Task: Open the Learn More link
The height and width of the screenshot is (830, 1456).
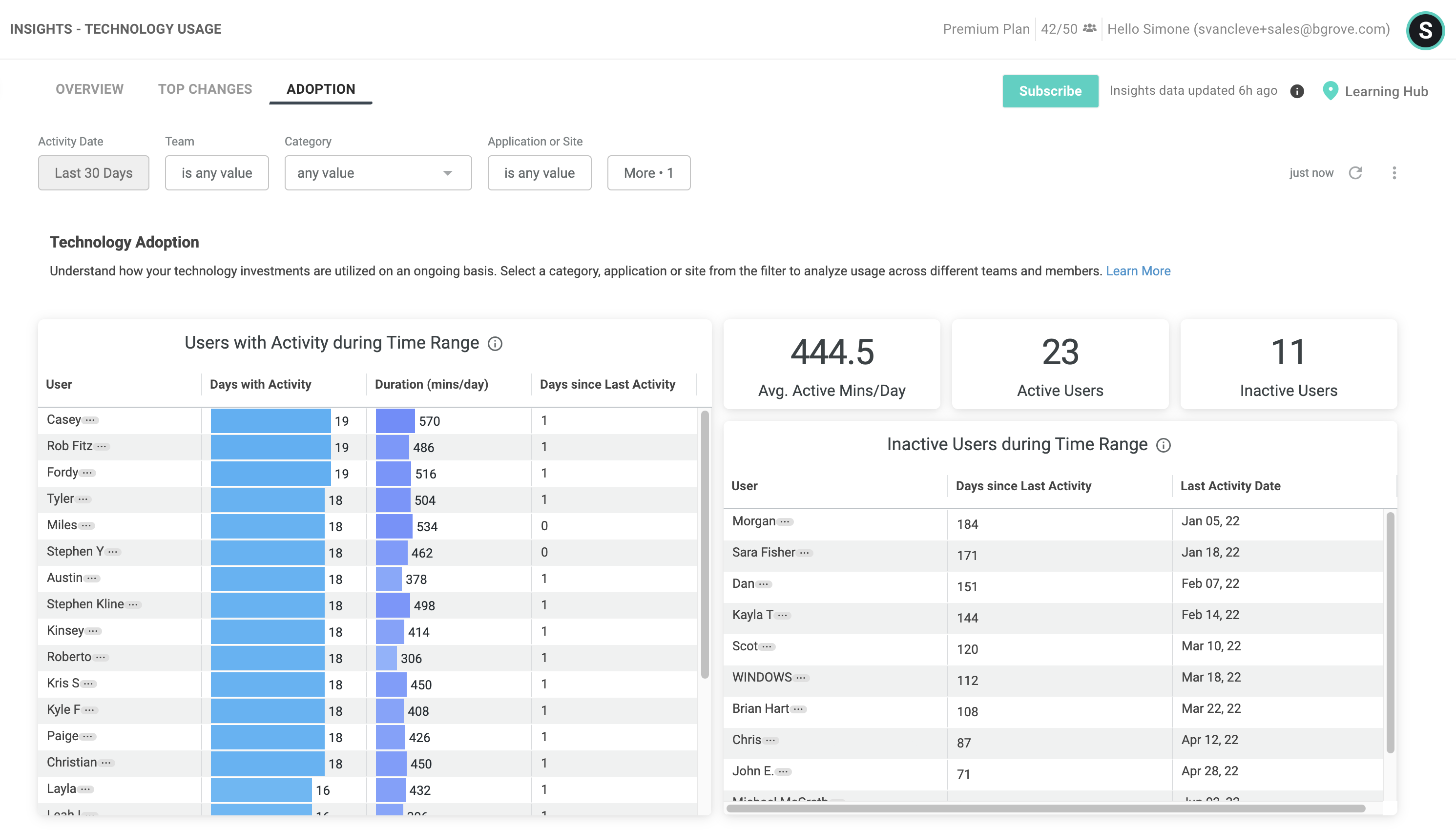Action: tap(1138, 271)
